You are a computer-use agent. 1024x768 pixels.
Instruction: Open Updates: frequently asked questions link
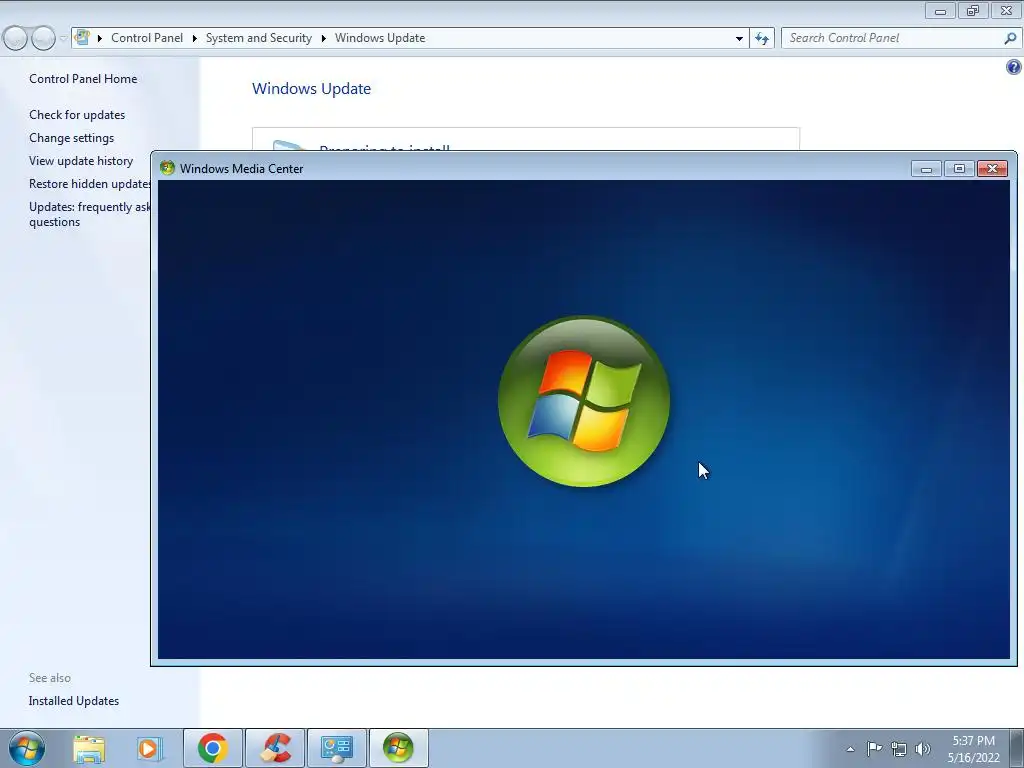tap(89, 214)
